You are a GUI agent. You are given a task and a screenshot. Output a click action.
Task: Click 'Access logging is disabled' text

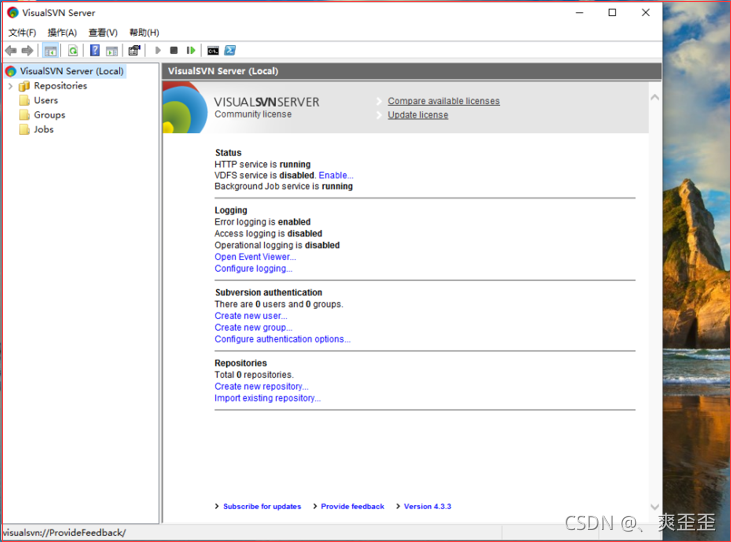point(268,233)
